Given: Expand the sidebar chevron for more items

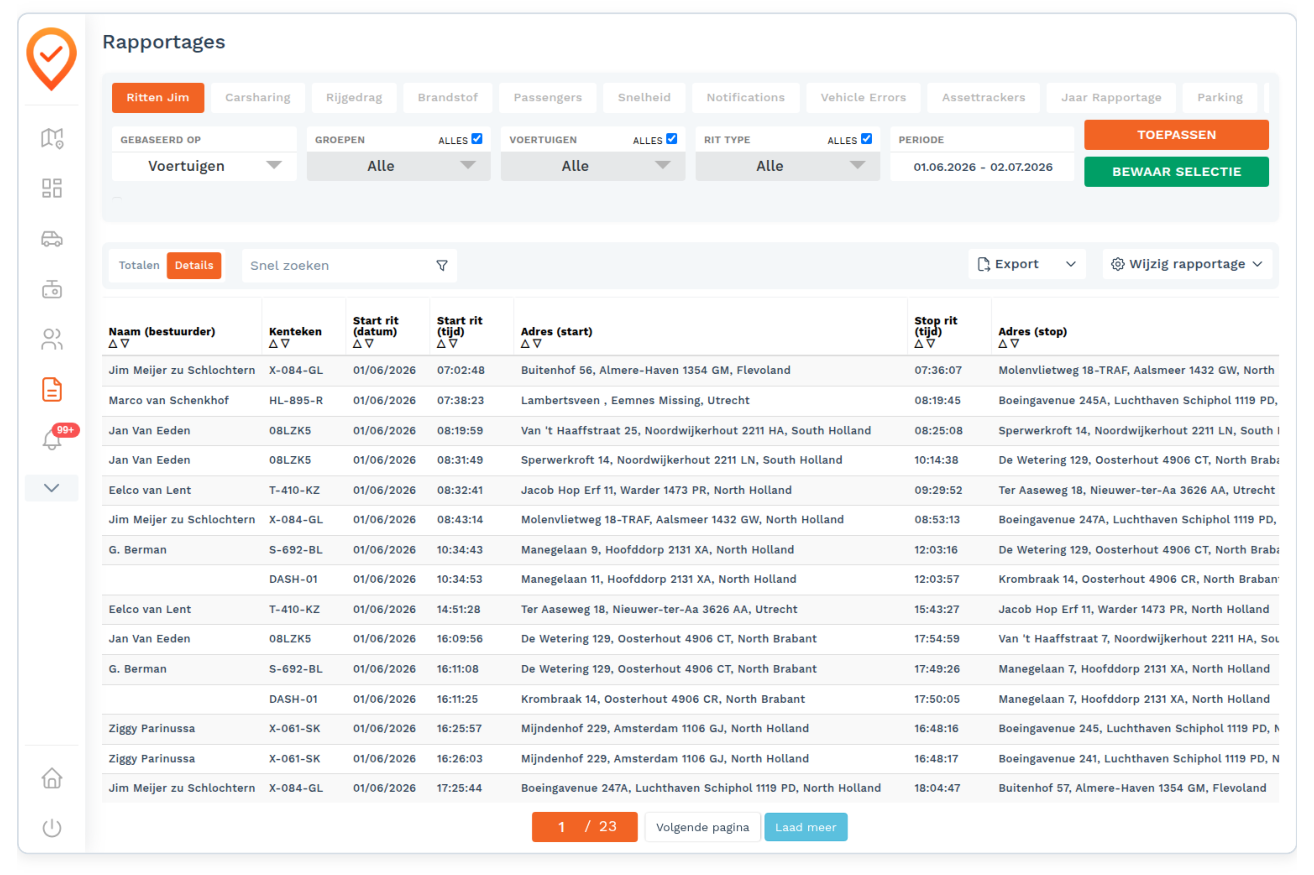Looking at the screenshot, I should click(x=52, y=488).
